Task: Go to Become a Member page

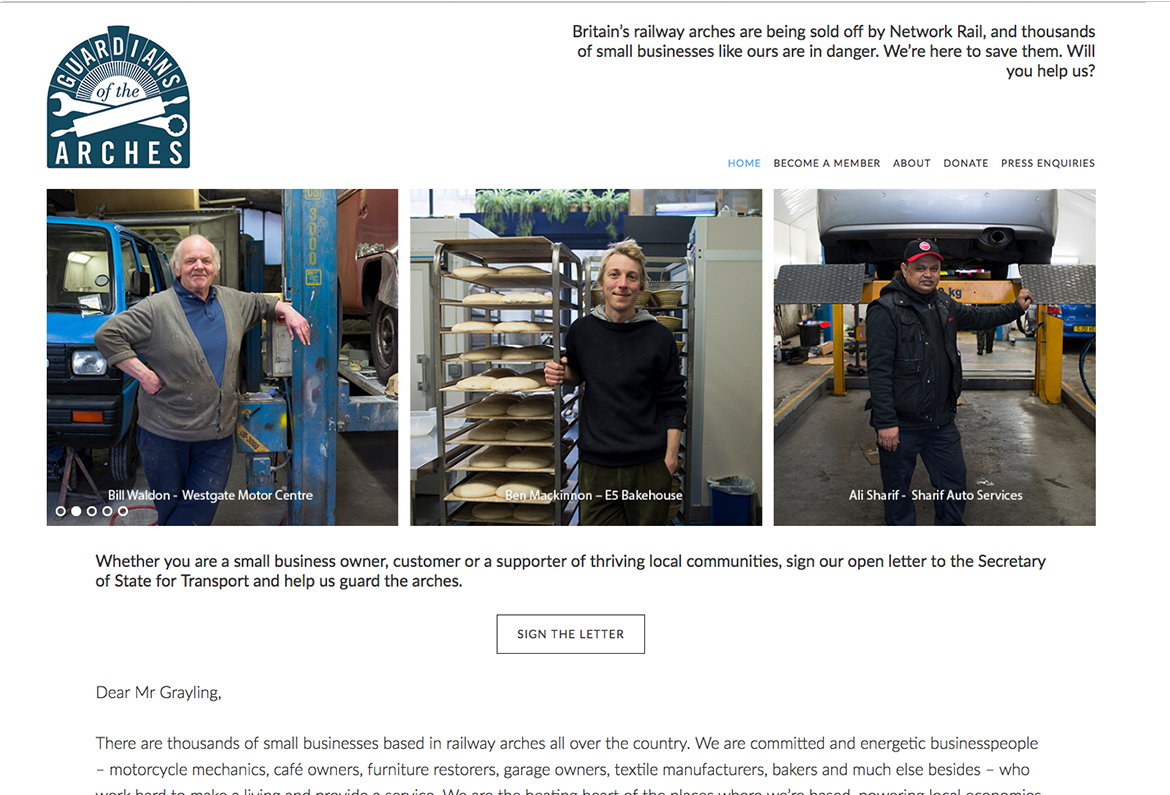Action: pos(827,163)
